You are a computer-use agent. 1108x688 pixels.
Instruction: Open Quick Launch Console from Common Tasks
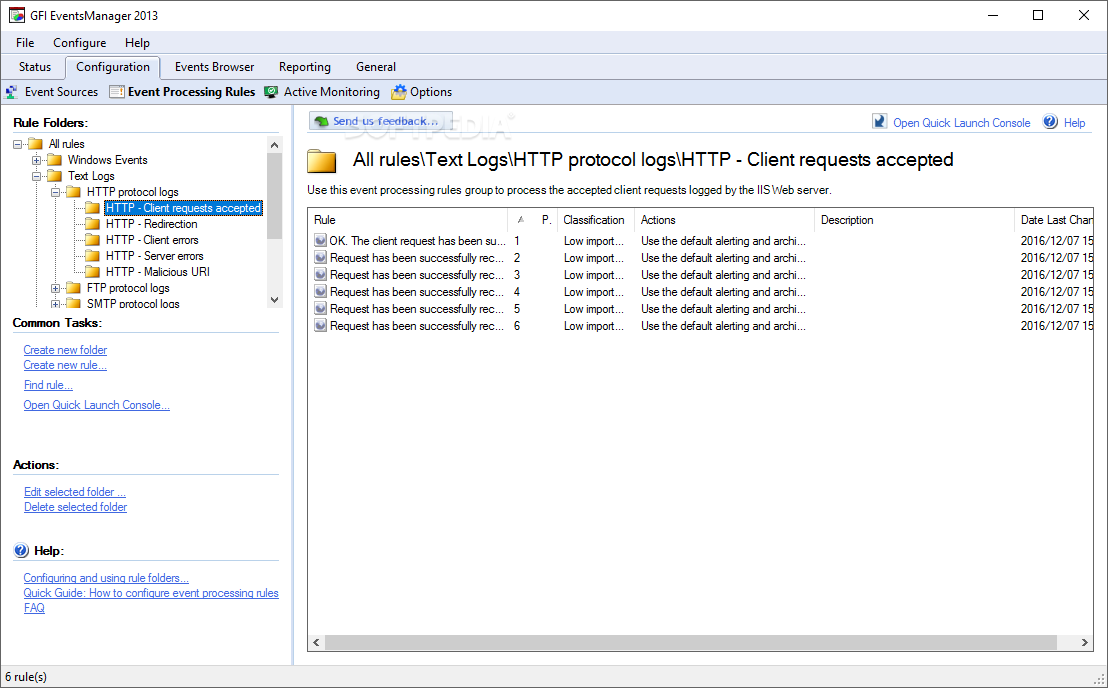click(97, 405)
